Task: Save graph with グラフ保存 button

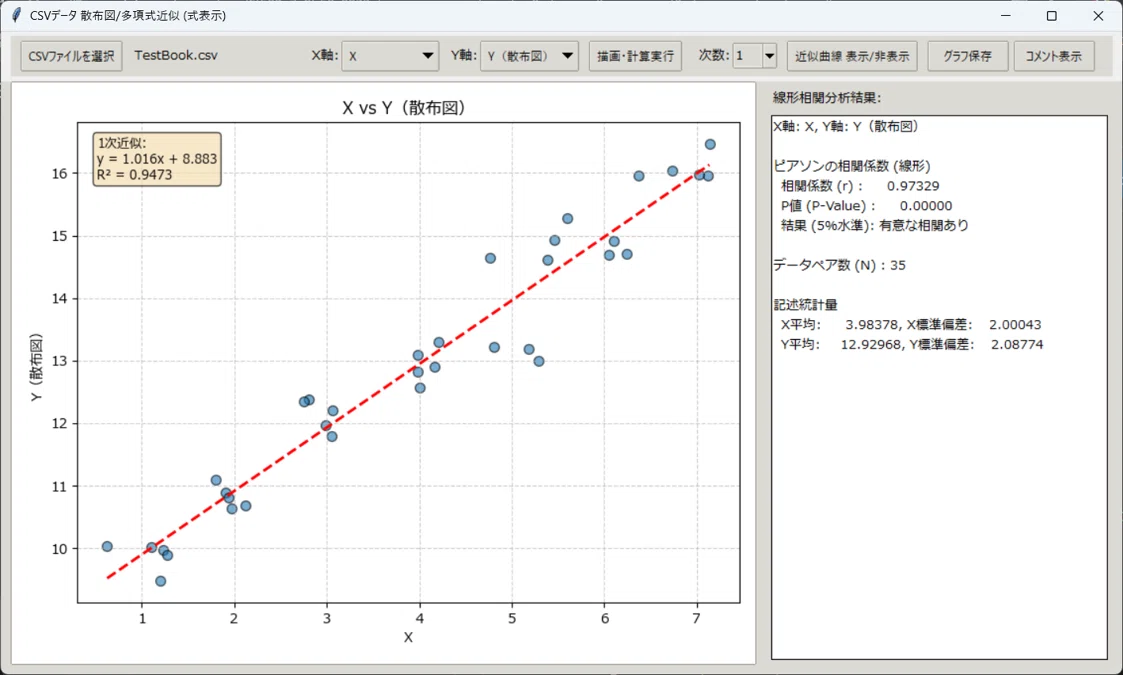Action: pyautogui.click(x=968, y=56)
